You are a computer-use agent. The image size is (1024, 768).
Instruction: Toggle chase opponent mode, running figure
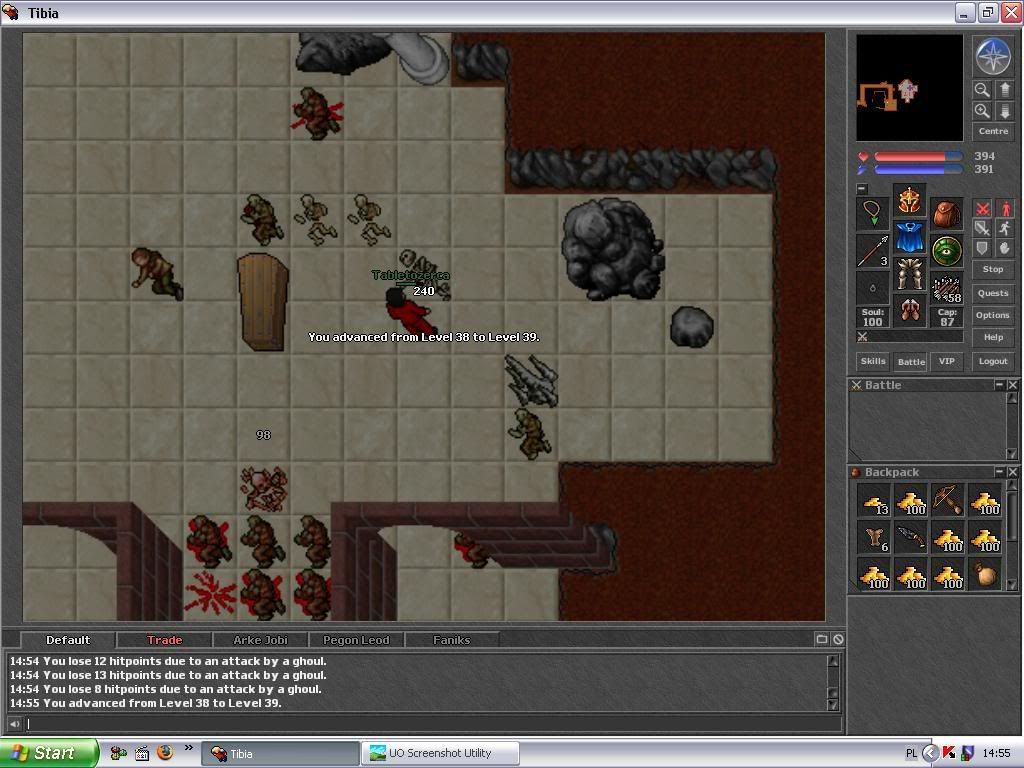tap(1004, 228)
